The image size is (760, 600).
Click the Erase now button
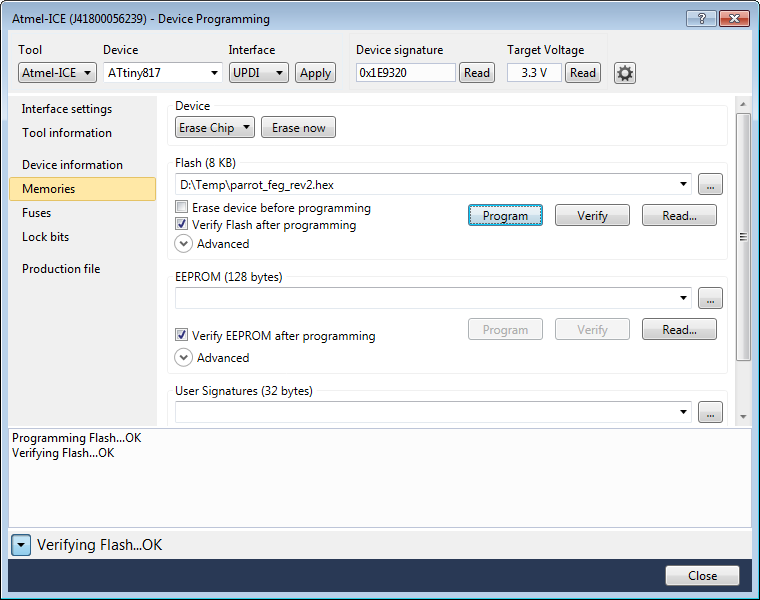click(299, 127)
